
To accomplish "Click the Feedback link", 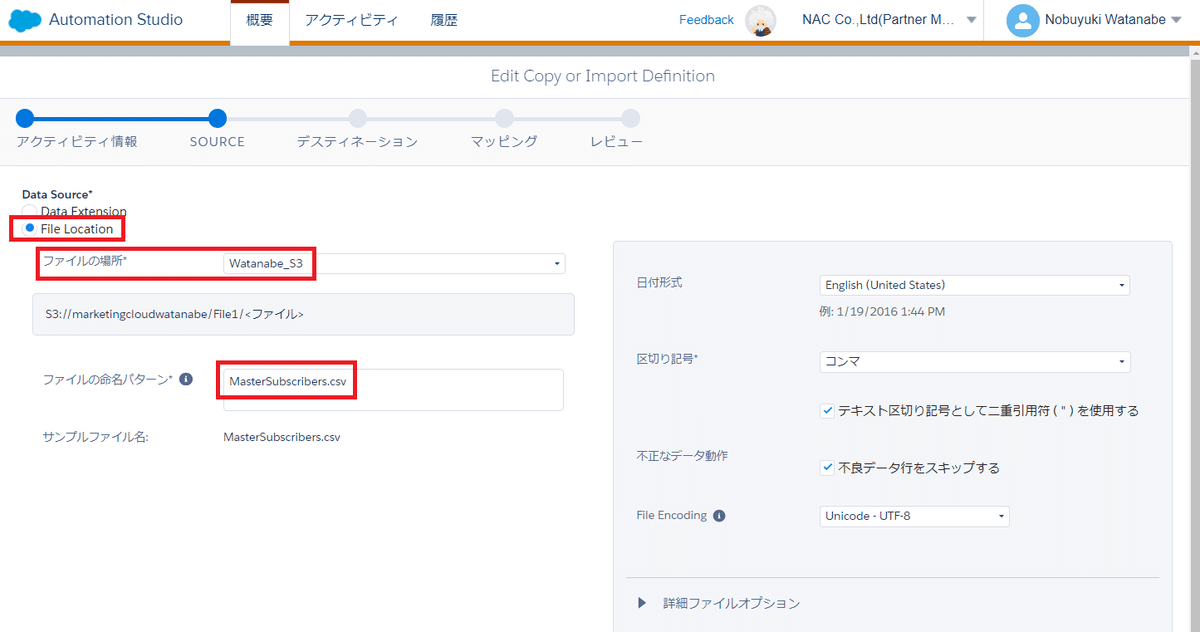I will (706, 20).
